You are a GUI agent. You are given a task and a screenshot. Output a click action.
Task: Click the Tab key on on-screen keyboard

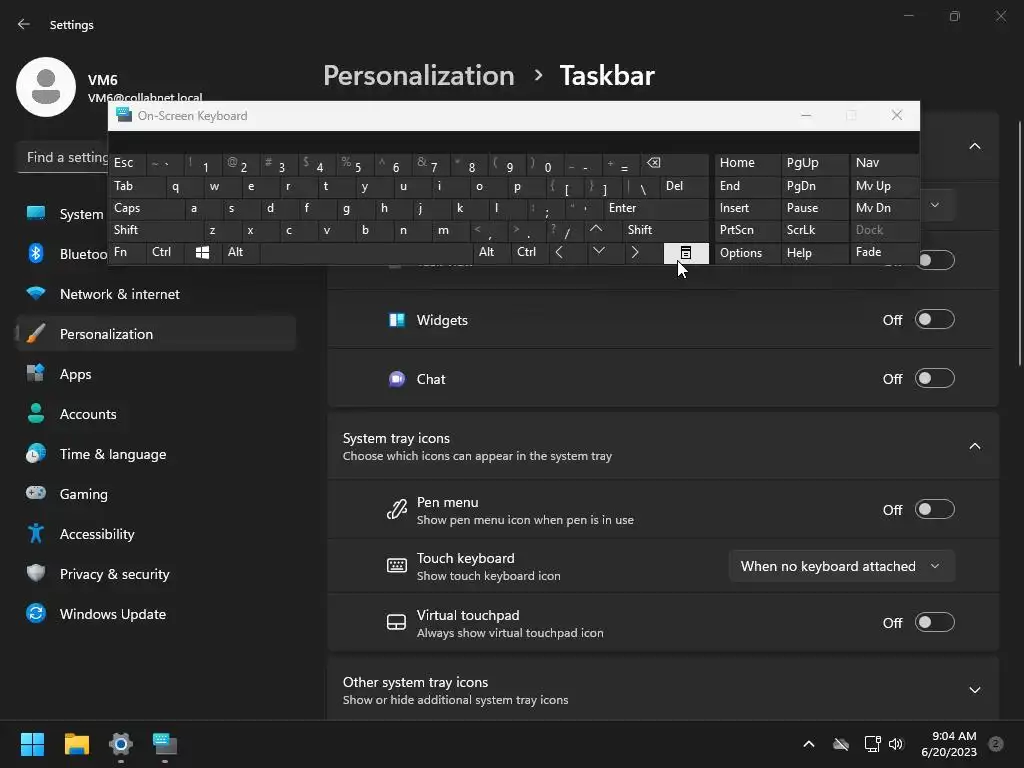coord(136,186)
